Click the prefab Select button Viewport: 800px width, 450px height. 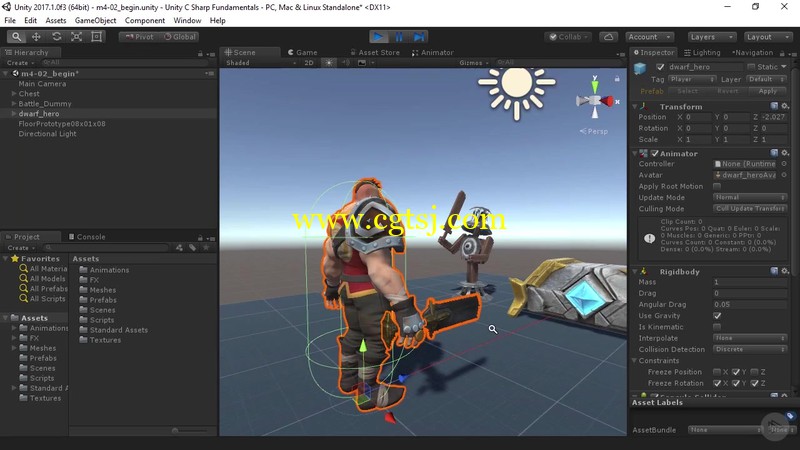pyautogui.click(x=687, y=91)
